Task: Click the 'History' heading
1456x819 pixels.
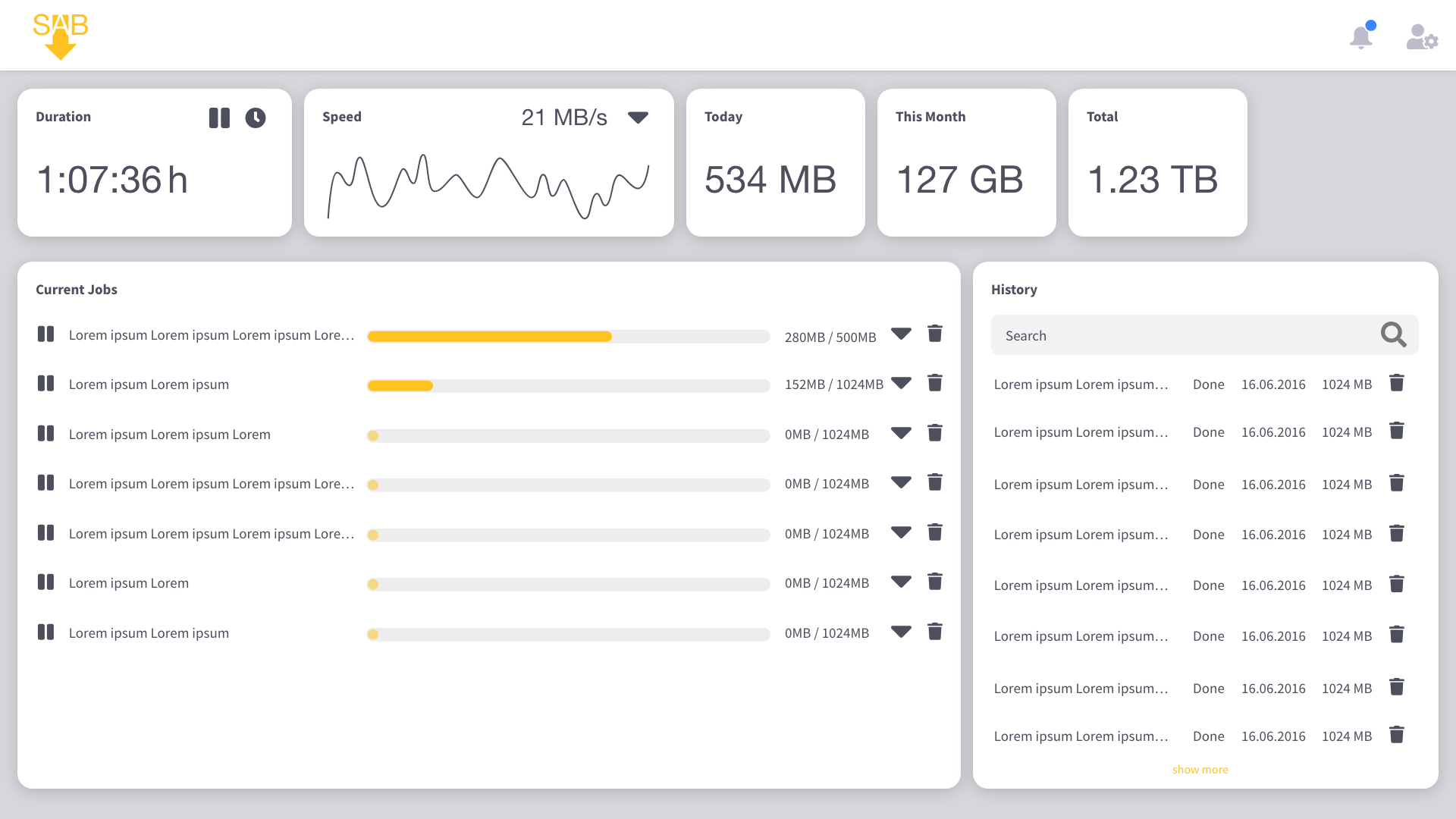Action: tap(1014, 290)
